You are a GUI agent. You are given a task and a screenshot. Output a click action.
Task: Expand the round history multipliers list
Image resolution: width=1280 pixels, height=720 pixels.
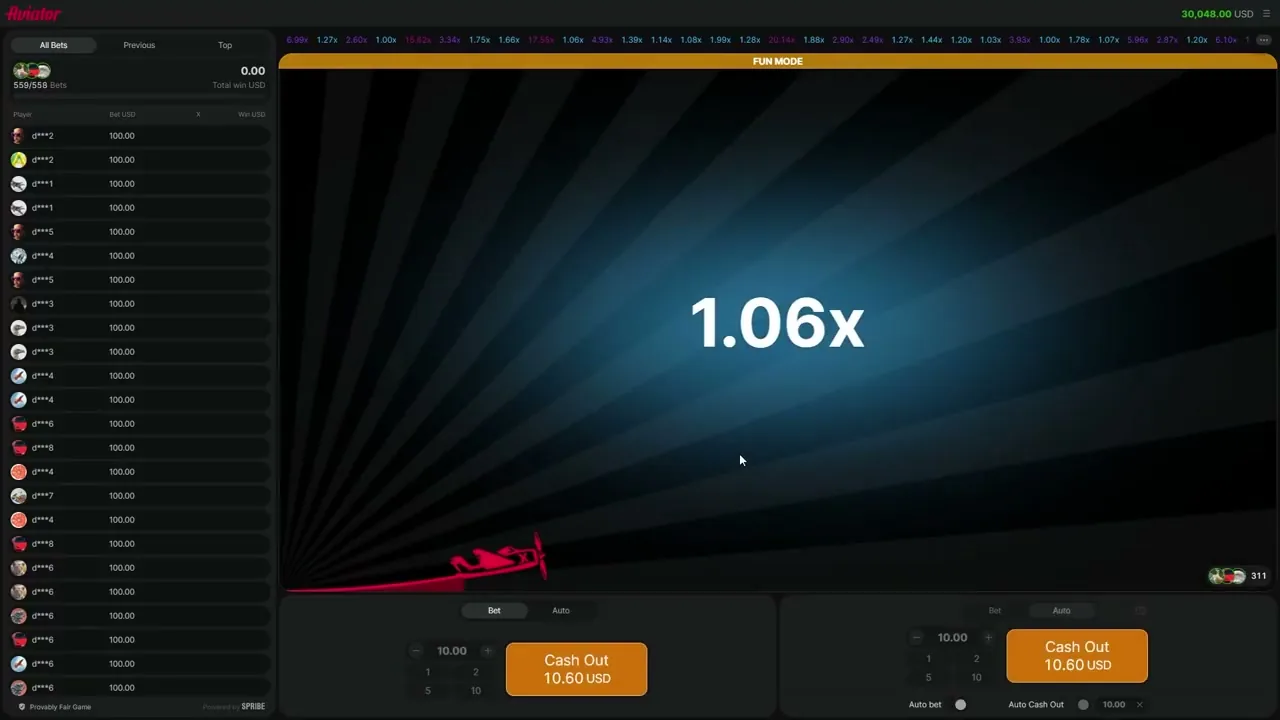[1262, 40]
